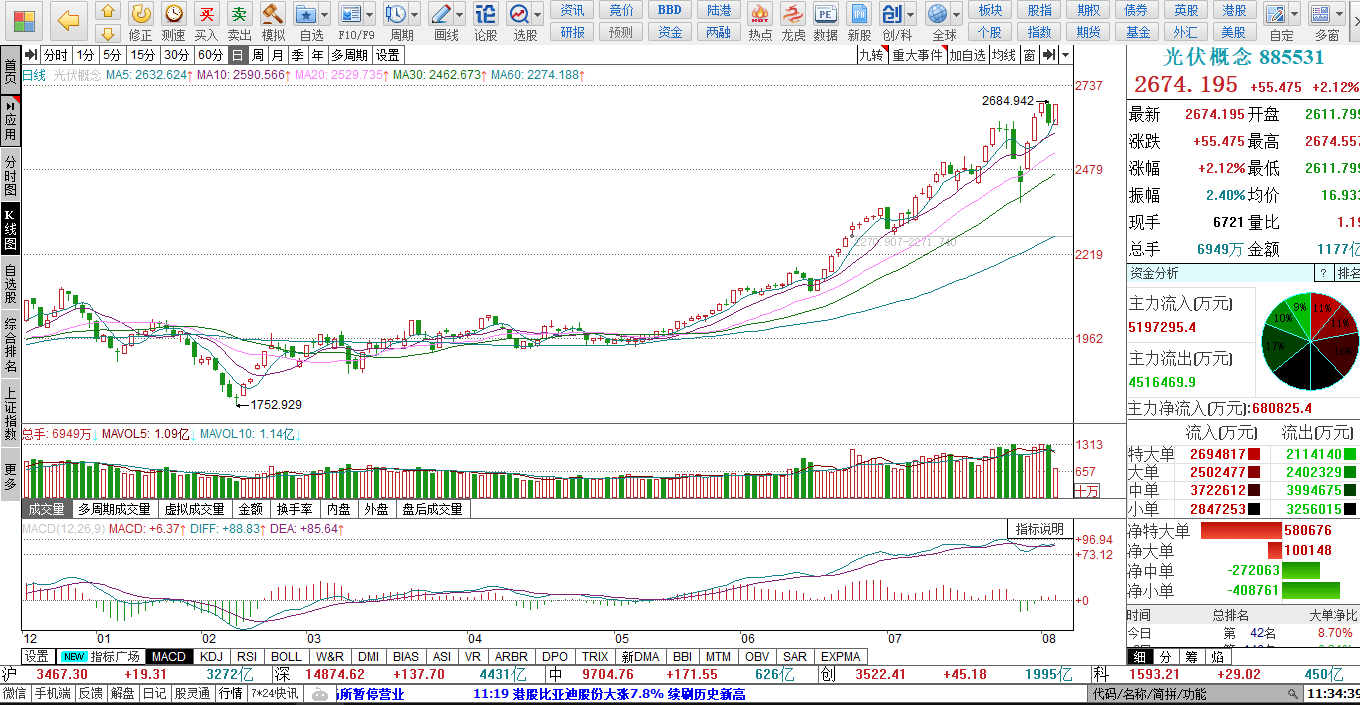Viewport: 1360px width, 705px height.
Task: Go to the previous stock with up arrow
Action: coord(108,11)
